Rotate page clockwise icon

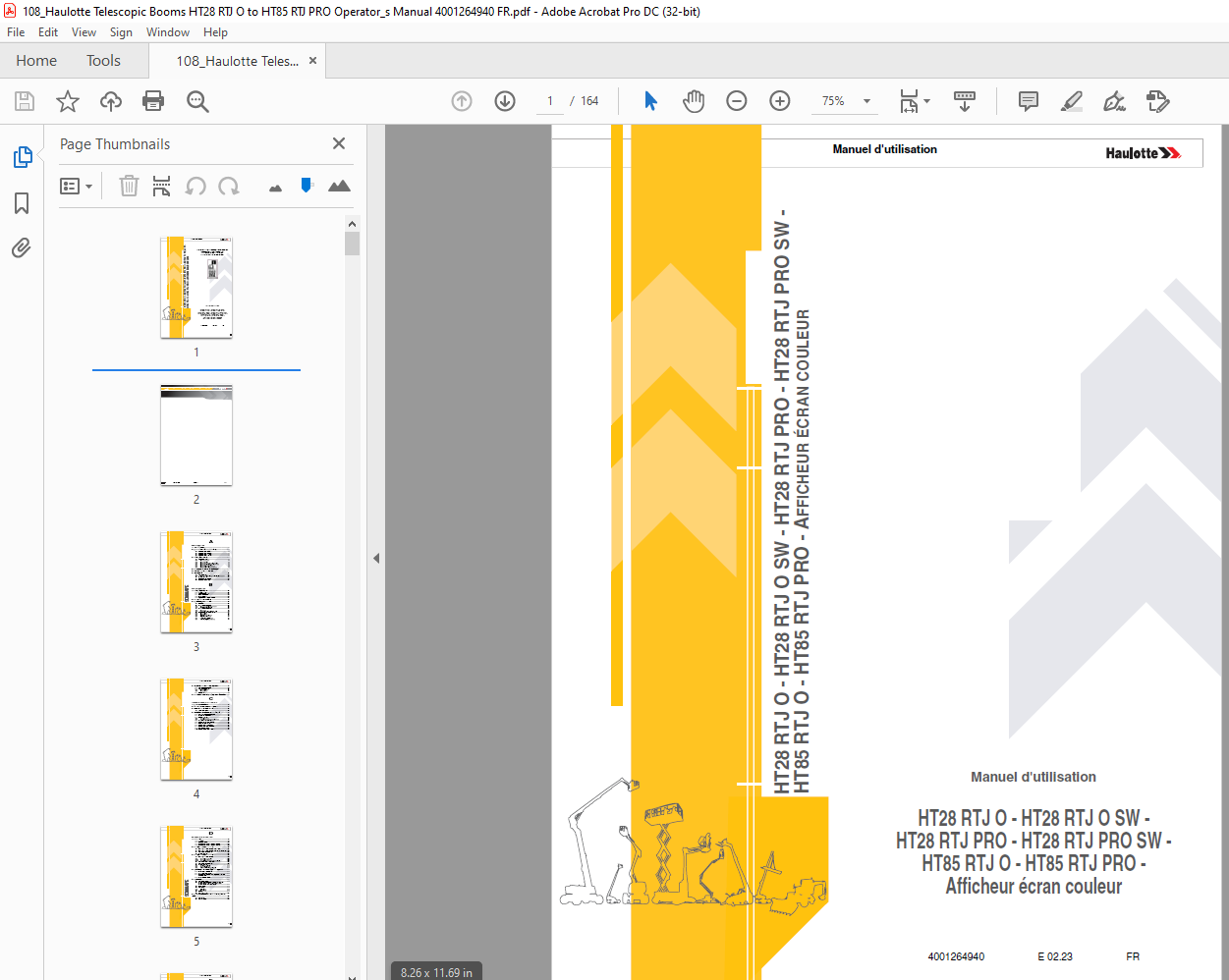[229, 186]
